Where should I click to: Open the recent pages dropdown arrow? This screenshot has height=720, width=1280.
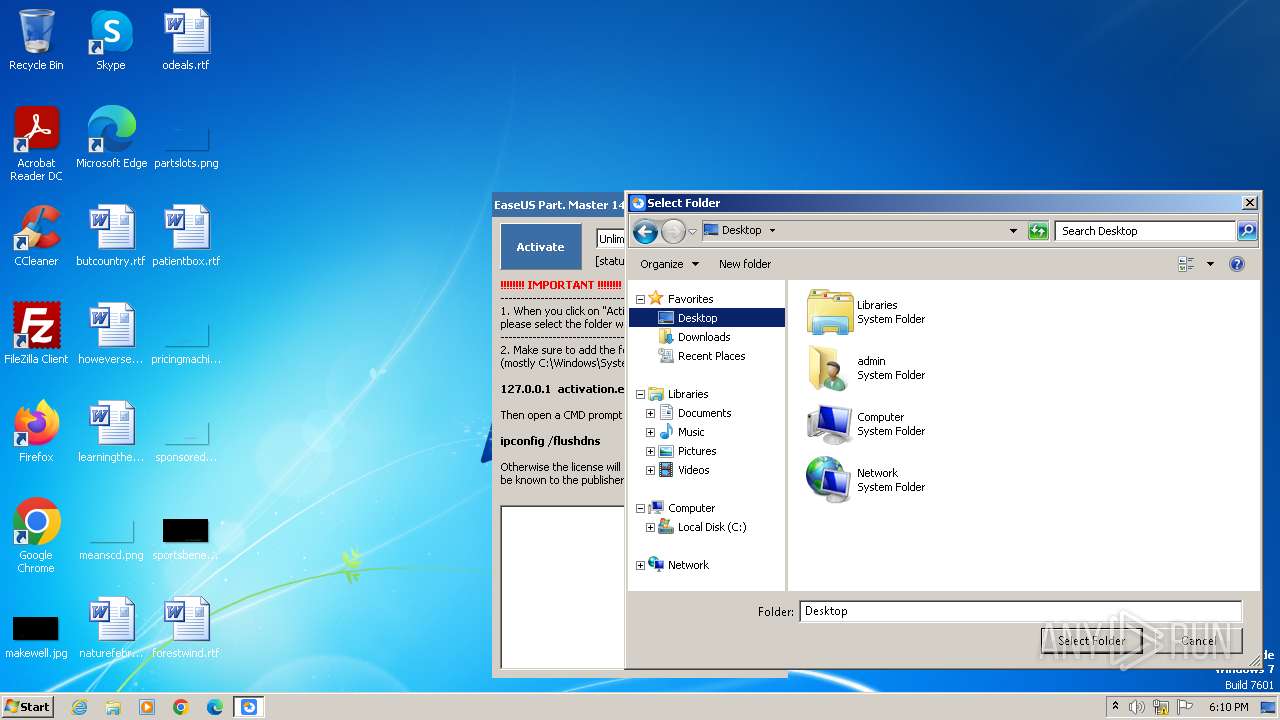[692, 232]
